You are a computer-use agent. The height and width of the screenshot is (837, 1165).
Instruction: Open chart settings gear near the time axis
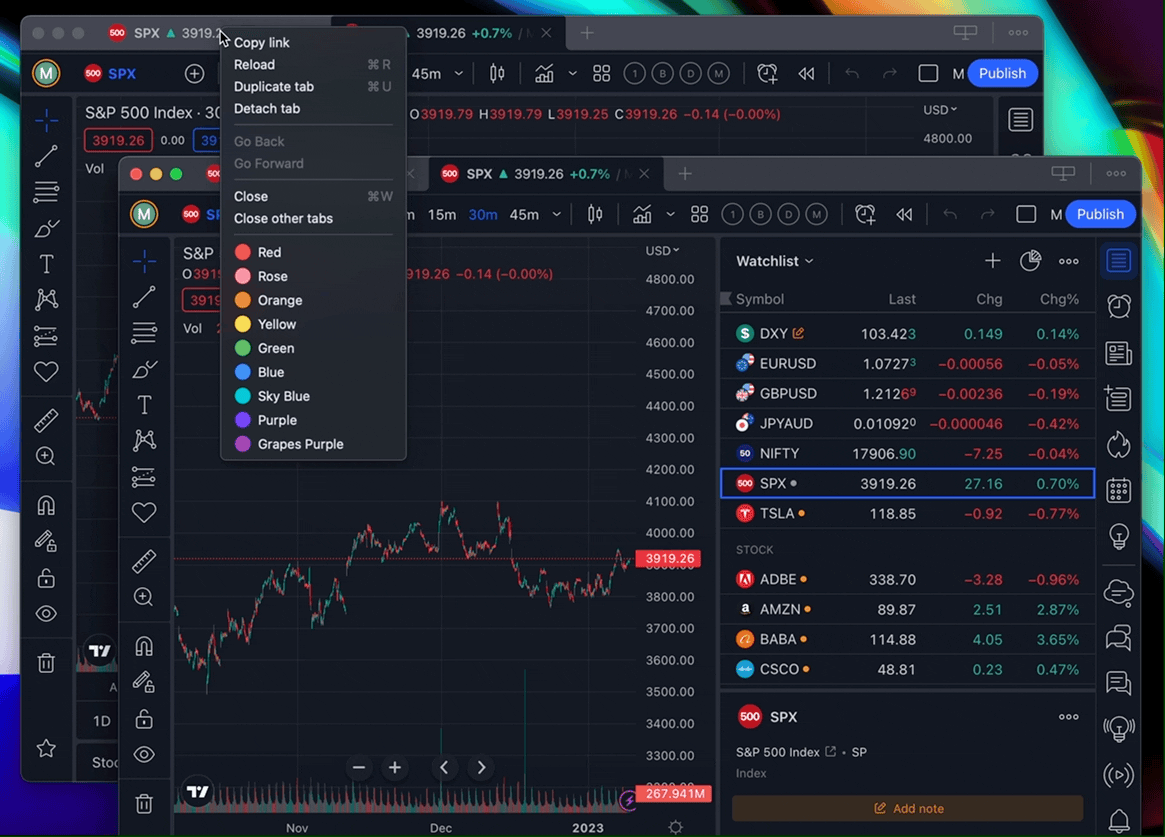[675, 827]
